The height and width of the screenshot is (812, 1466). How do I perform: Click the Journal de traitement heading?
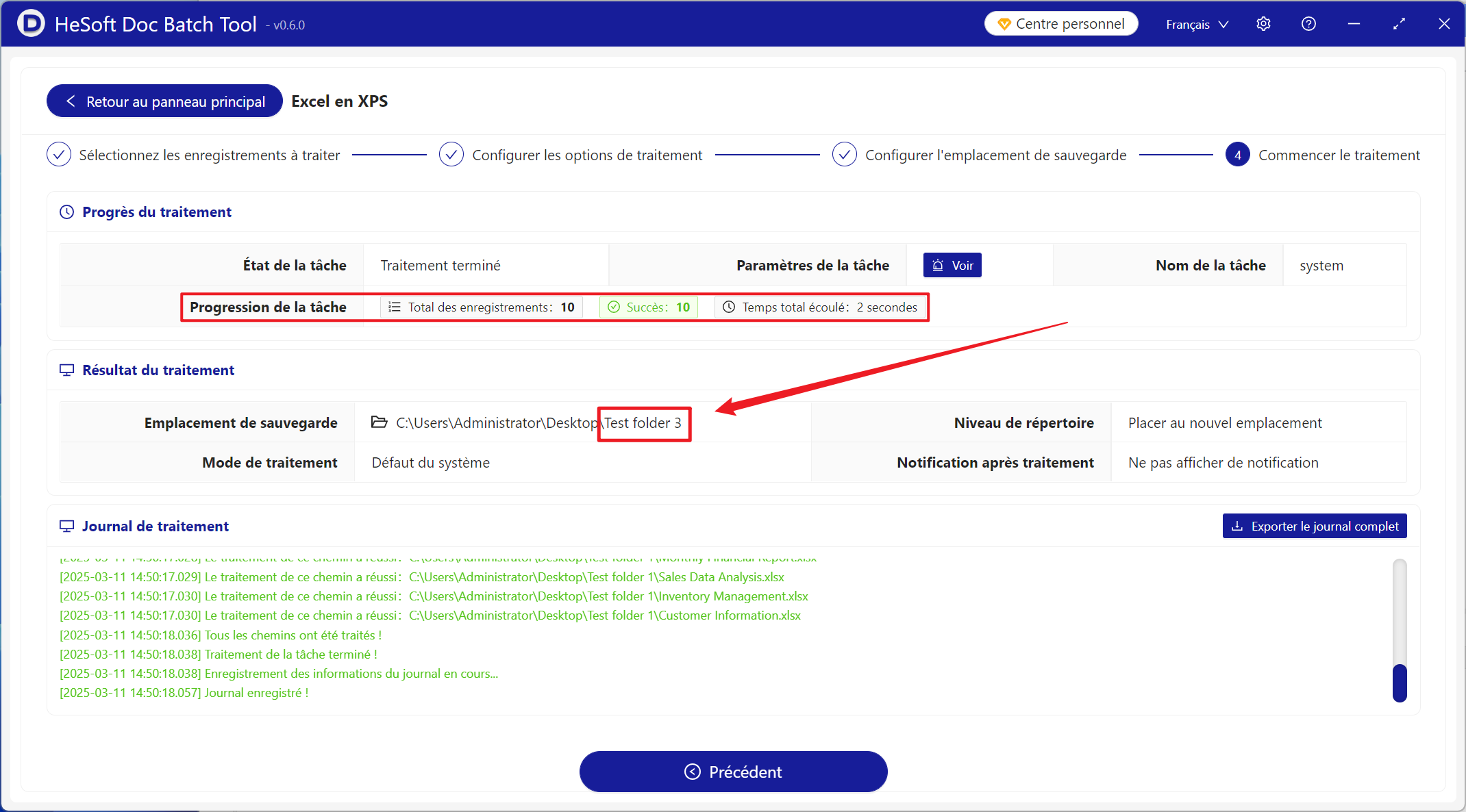click(x=156, y=526)
